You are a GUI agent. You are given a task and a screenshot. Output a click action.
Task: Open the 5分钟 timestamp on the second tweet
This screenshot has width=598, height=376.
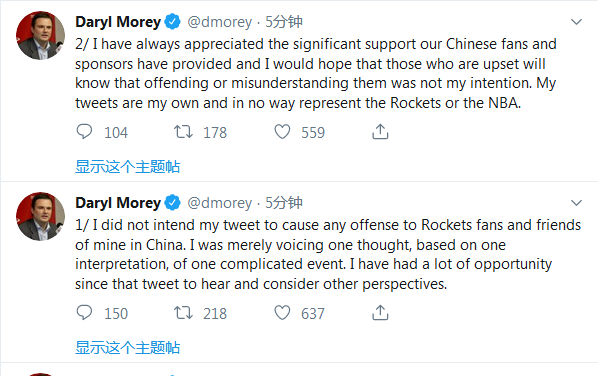[x=284, y=202]
